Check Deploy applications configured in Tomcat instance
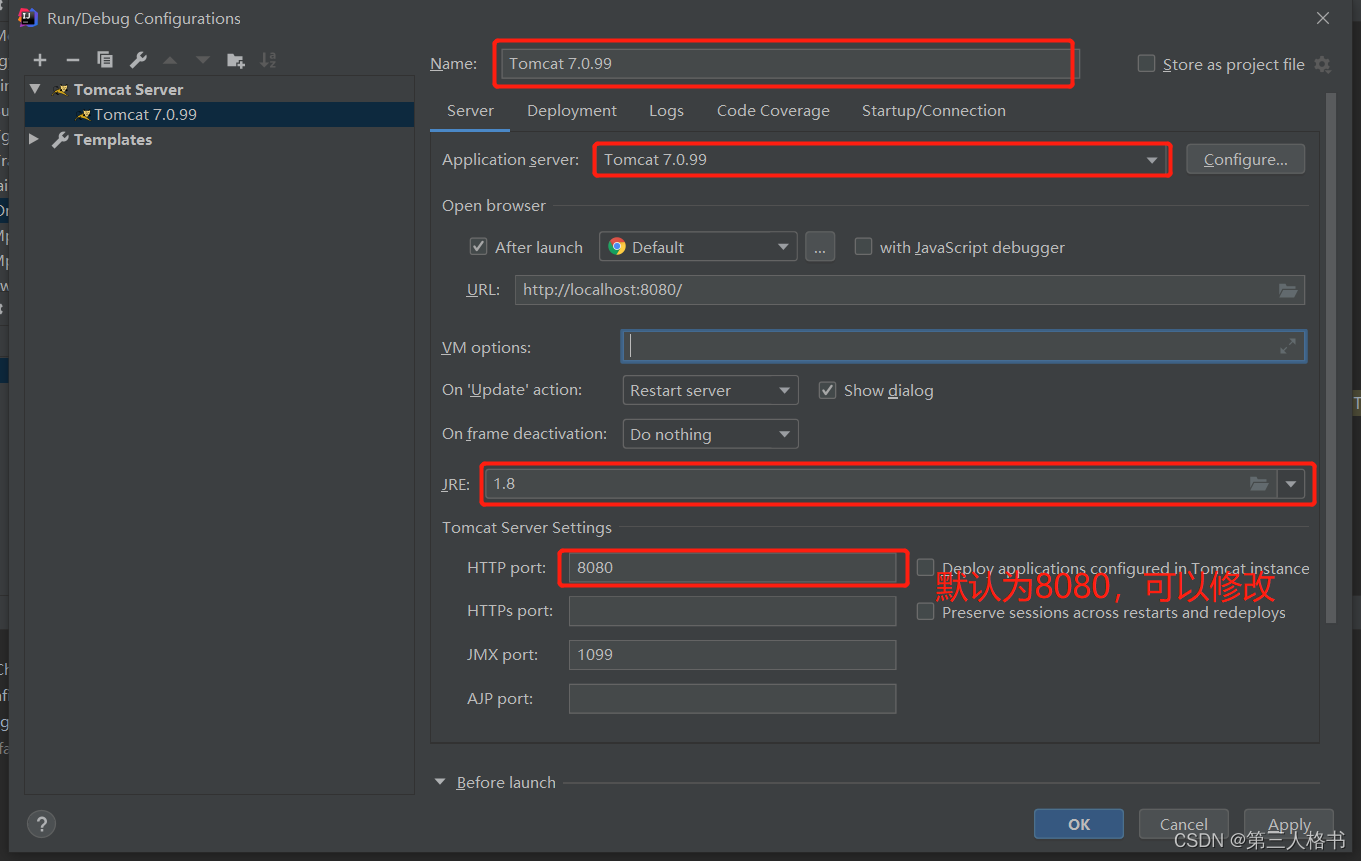Viewport: 1361px width, 861px height. click(926, 567)
